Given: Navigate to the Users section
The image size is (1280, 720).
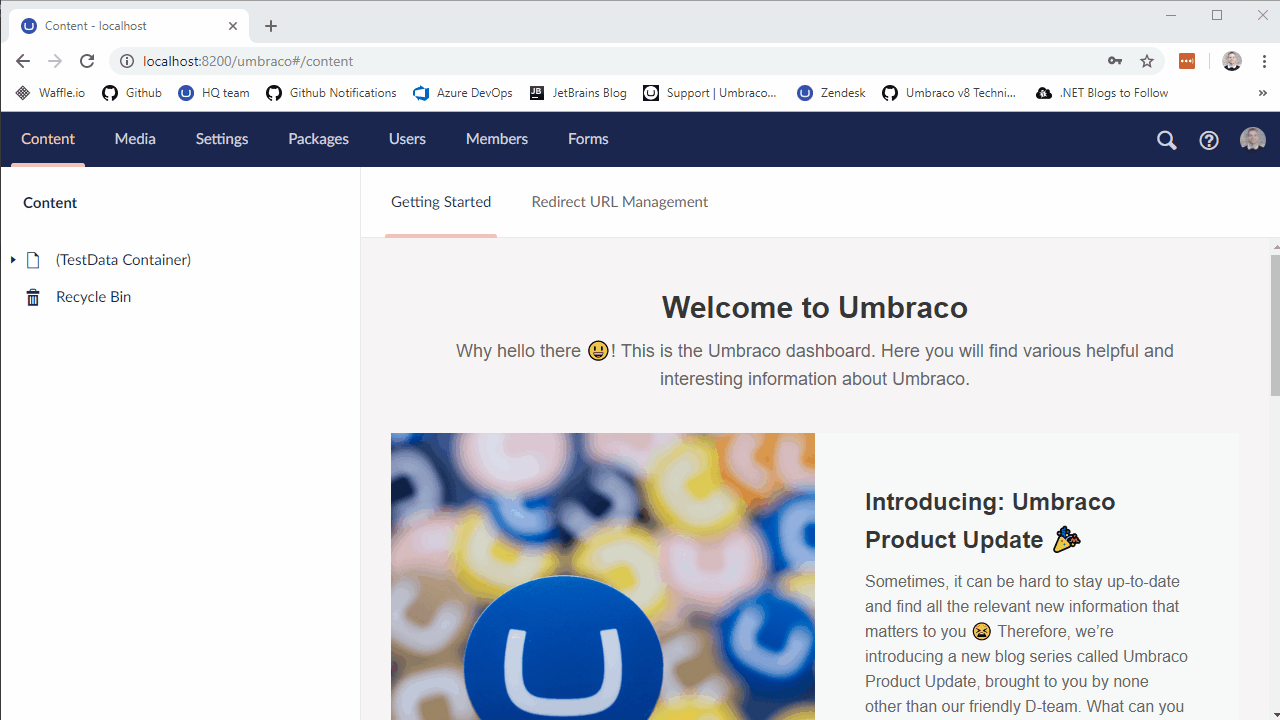Looking at the screenshot, I should (x=407, y=139).
